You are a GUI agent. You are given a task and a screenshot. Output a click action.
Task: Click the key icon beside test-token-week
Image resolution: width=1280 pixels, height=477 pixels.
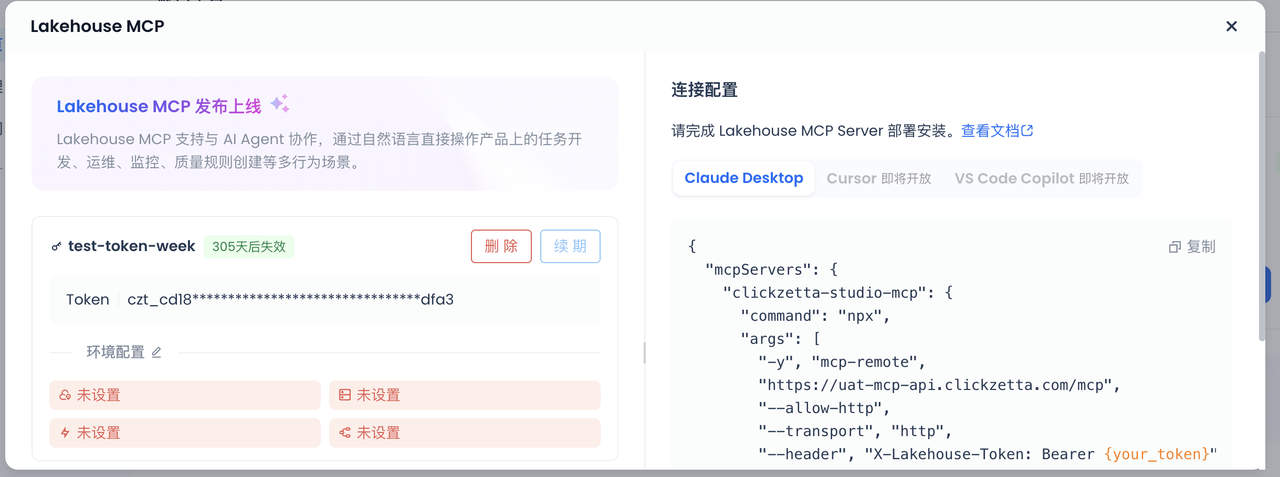coord(56,246)
